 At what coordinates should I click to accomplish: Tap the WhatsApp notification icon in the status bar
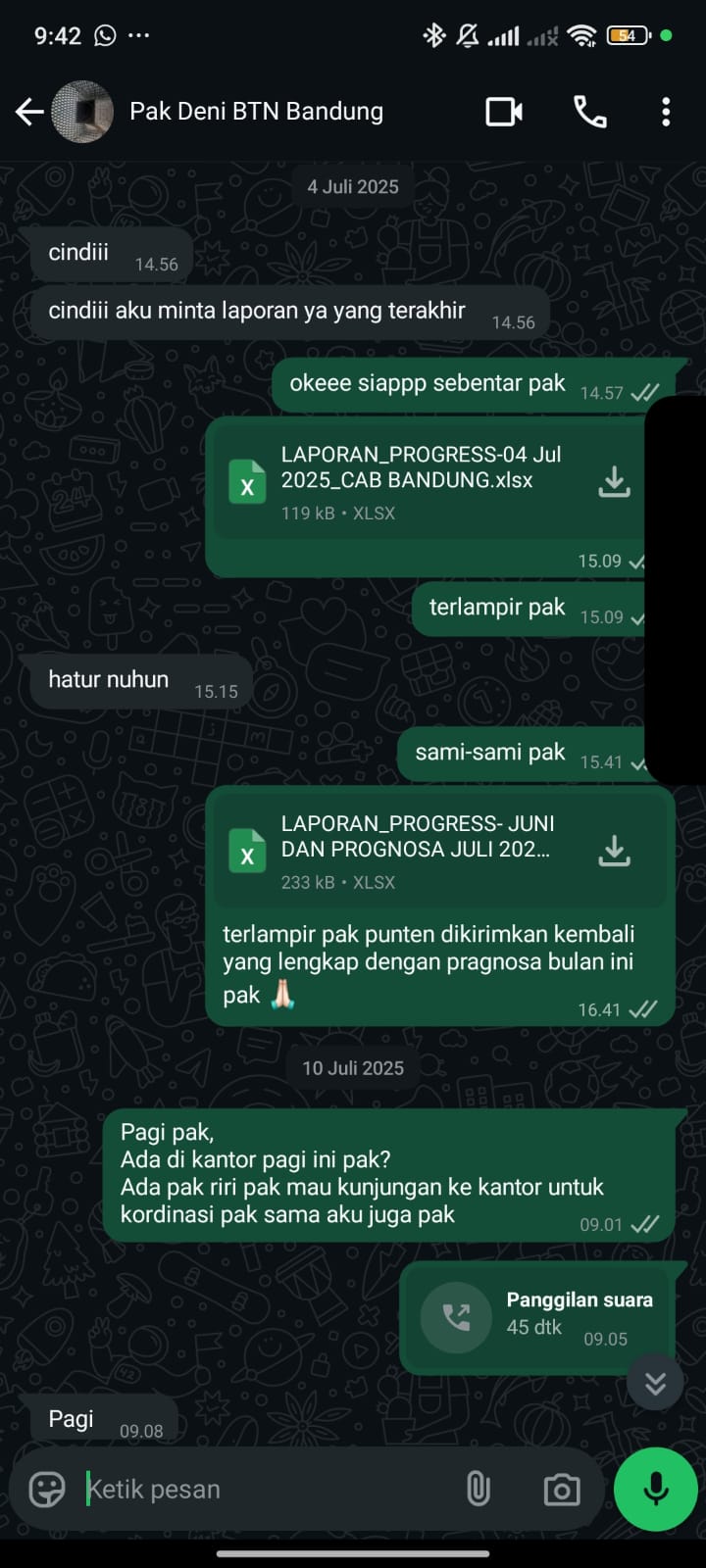pos(105,36)
